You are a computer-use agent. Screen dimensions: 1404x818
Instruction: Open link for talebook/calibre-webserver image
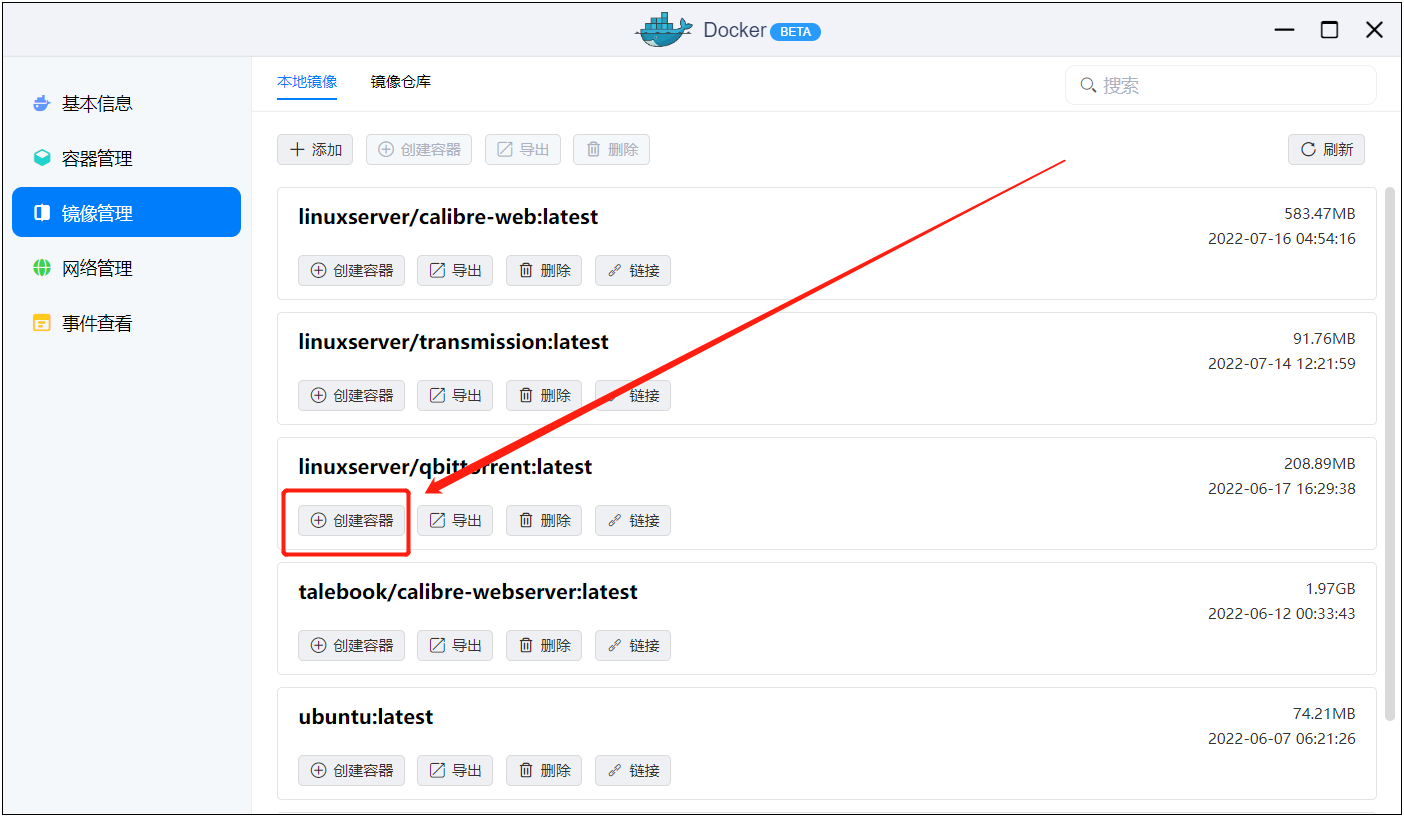click(633, 646)
